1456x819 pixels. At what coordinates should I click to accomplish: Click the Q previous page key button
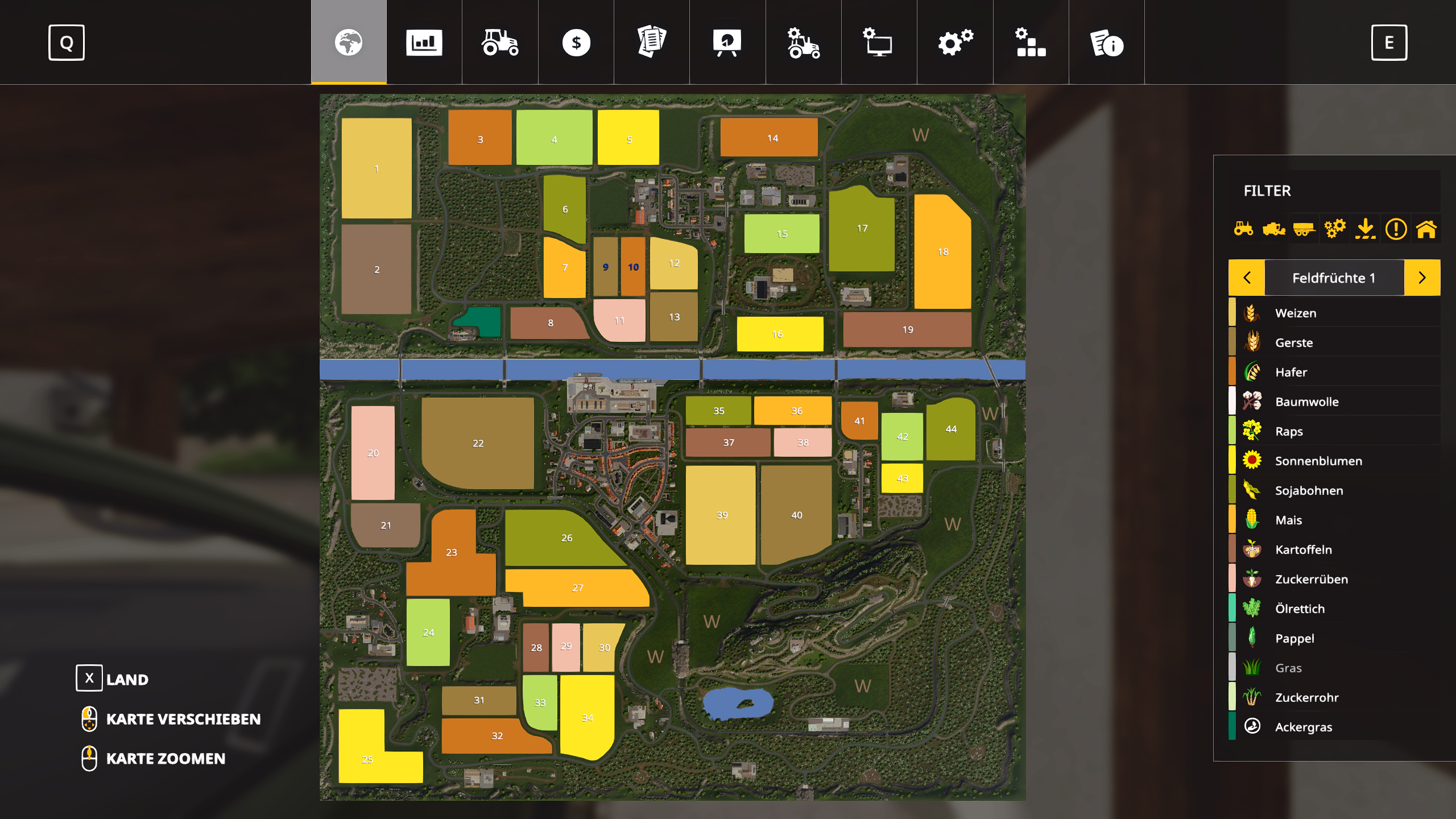pyautogui.click(x=67, y=43)
